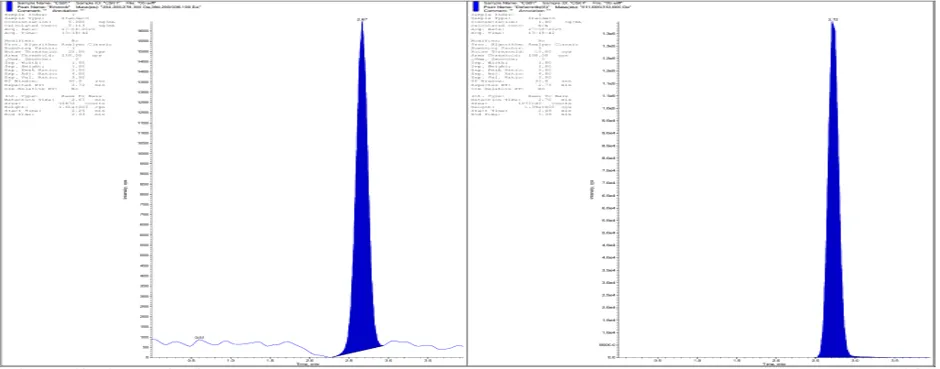Click the filled analyte peak in left chromatogram
The width and height of the screenshot is (940, 369).
[362, 240]
